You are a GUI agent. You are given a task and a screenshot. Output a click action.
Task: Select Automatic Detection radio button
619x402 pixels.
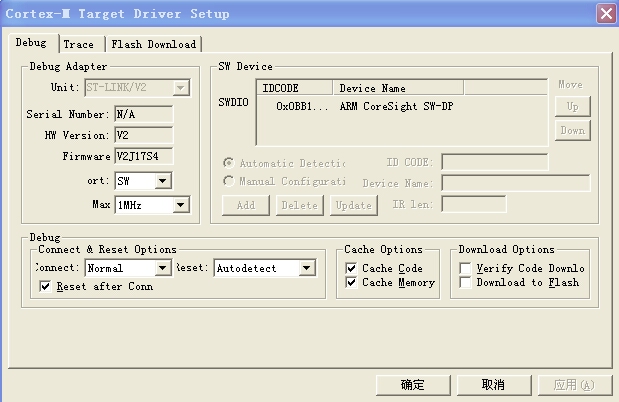point(228,163)
